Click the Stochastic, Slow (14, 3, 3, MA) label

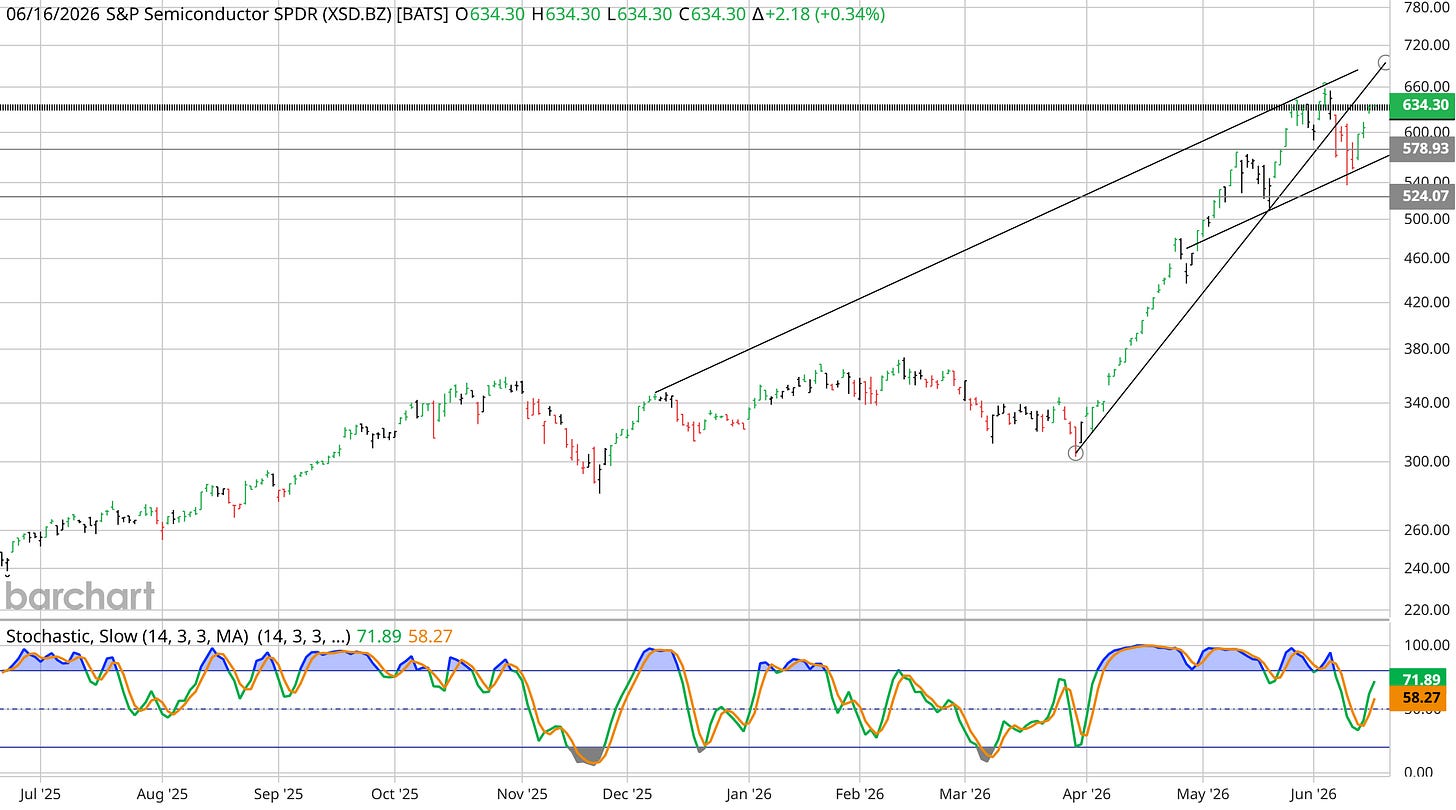click(x=128, y=635)
